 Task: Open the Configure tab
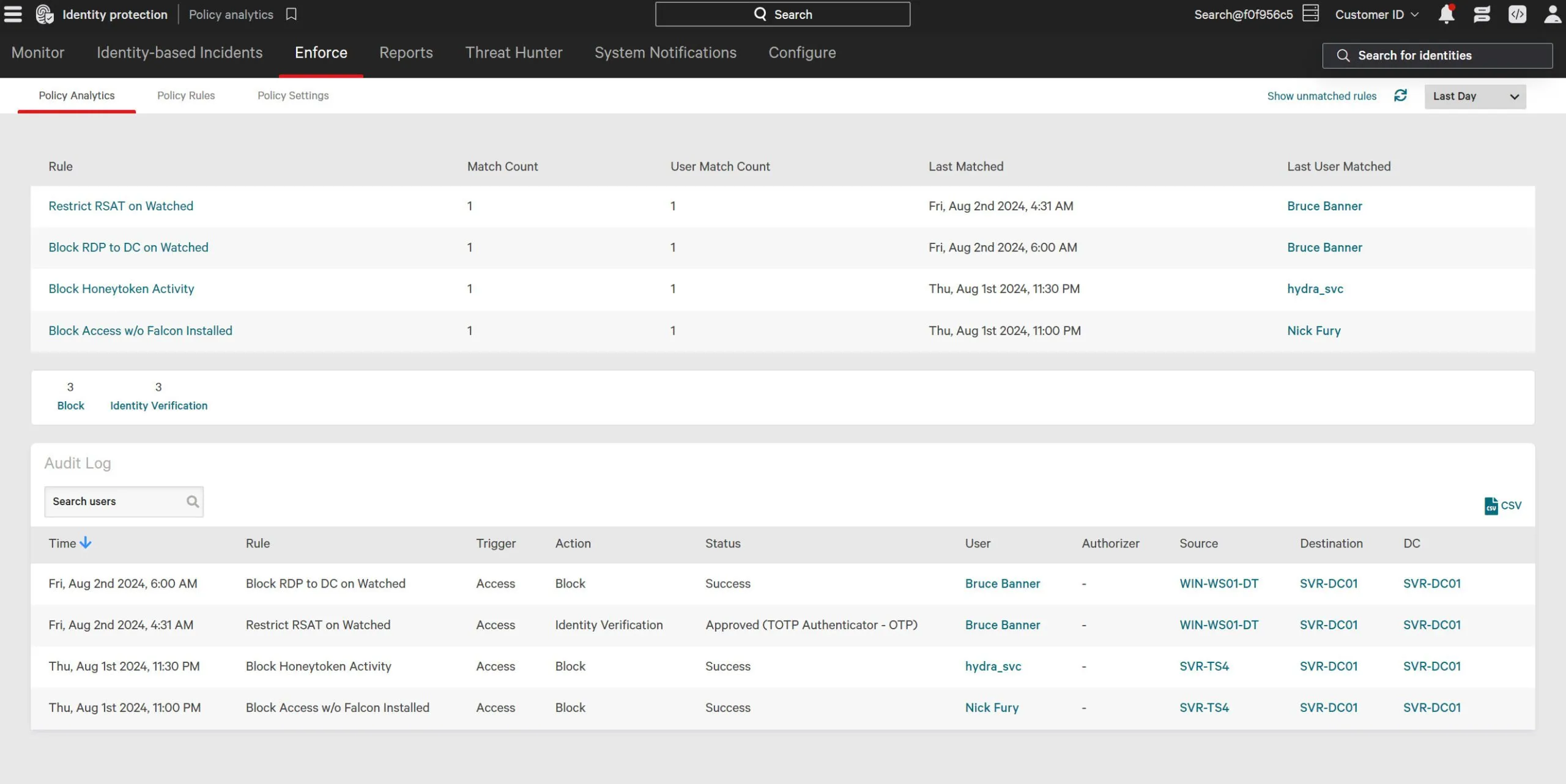pos(802,53)
